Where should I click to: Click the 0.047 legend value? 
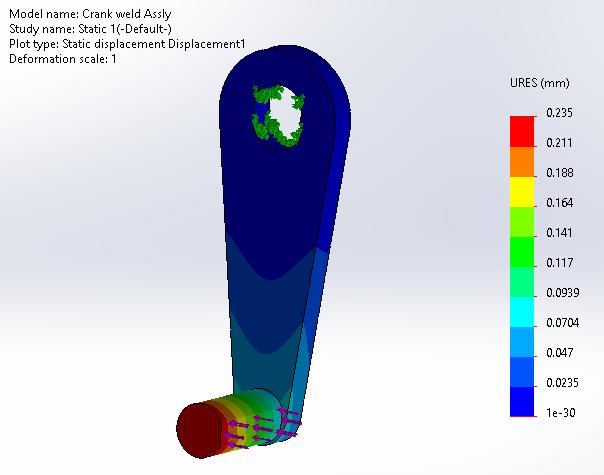click(x=560, y=353)
